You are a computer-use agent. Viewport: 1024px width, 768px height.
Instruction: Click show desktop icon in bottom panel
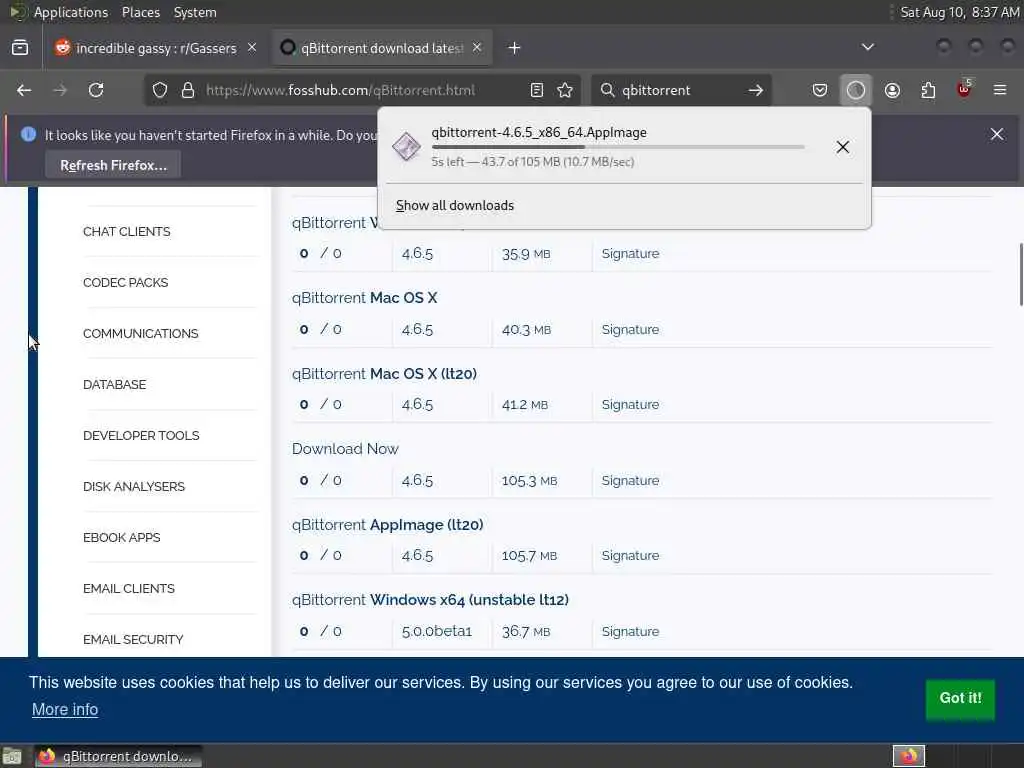[12, 757]
